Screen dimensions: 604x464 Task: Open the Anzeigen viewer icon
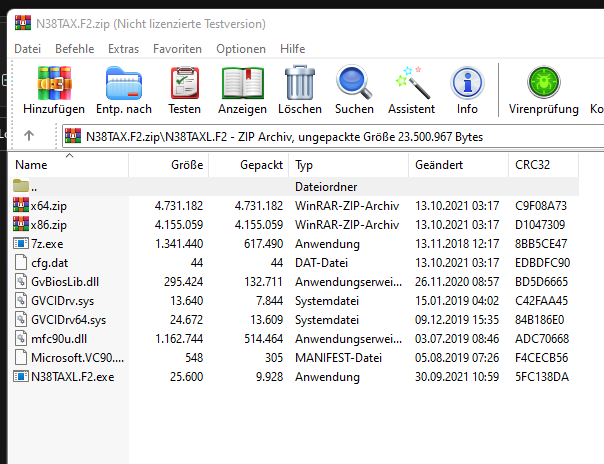243,83
